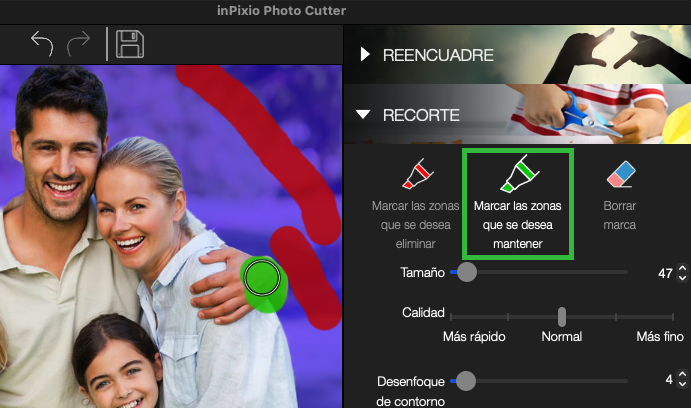
Task: Expand the REENCUADRE section triangle
Action: click(x=364, y=54)
